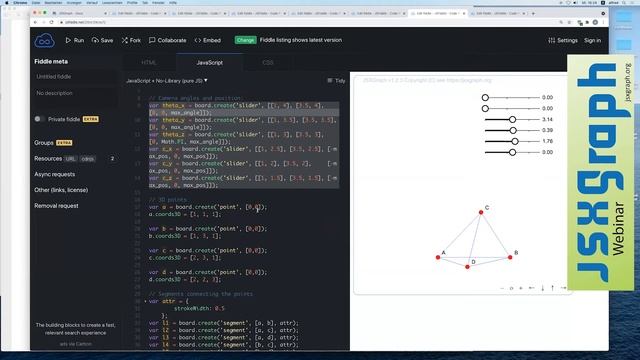Collapse the var attr code fold arrow

tap(145, 301)
